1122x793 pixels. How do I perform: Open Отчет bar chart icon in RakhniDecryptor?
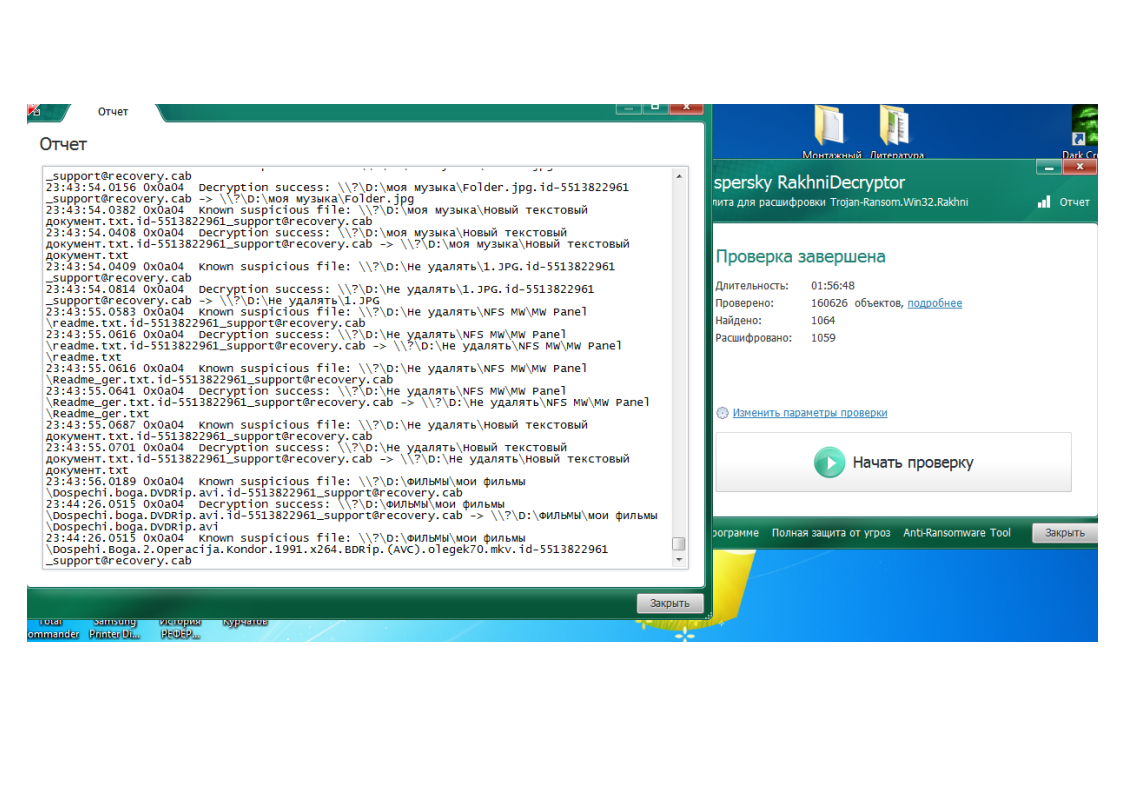(1044, 202)
